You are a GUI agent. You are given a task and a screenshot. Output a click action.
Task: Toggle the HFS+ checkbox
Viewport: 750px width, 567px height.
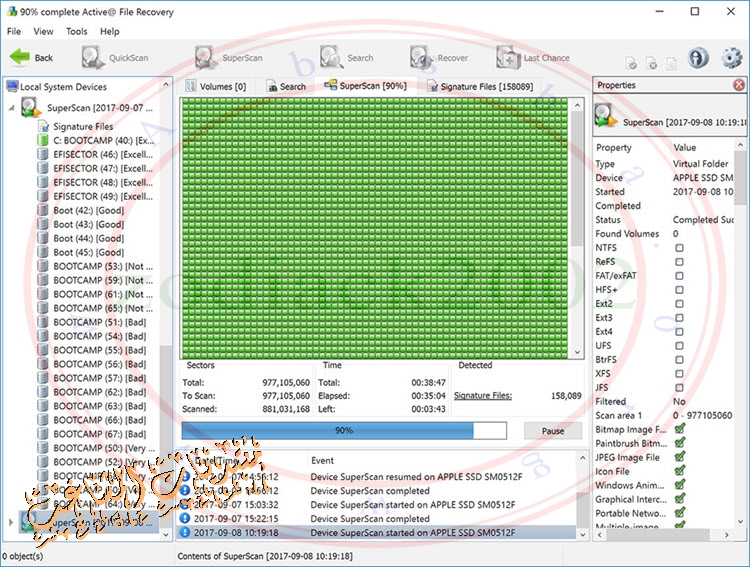(679, 289)
